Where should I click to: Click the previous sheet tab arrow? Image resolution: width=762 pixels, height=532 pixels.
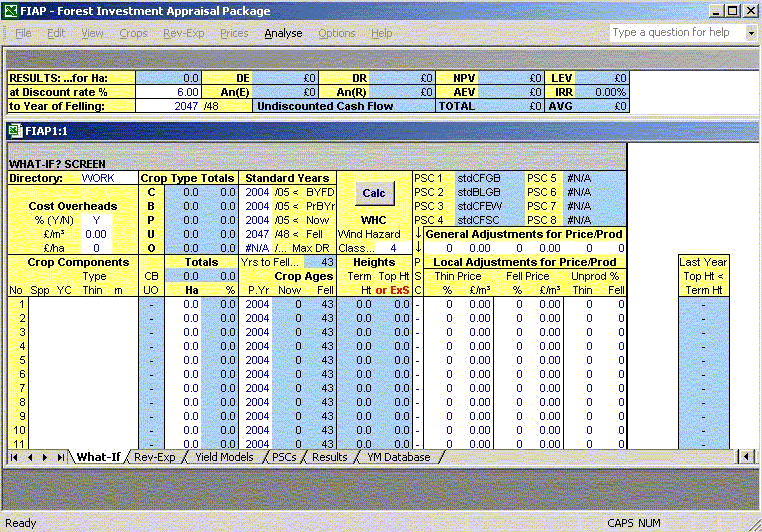click(30, 457)
